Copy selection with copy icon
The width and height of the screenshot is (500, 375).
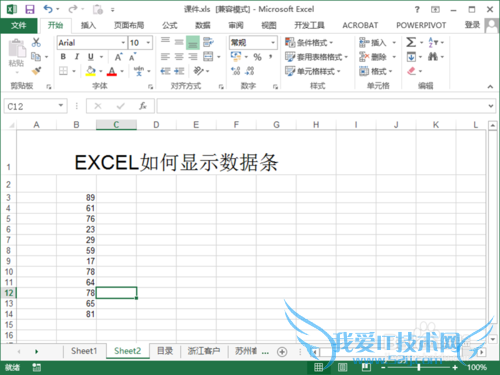[x=36, y=57]
